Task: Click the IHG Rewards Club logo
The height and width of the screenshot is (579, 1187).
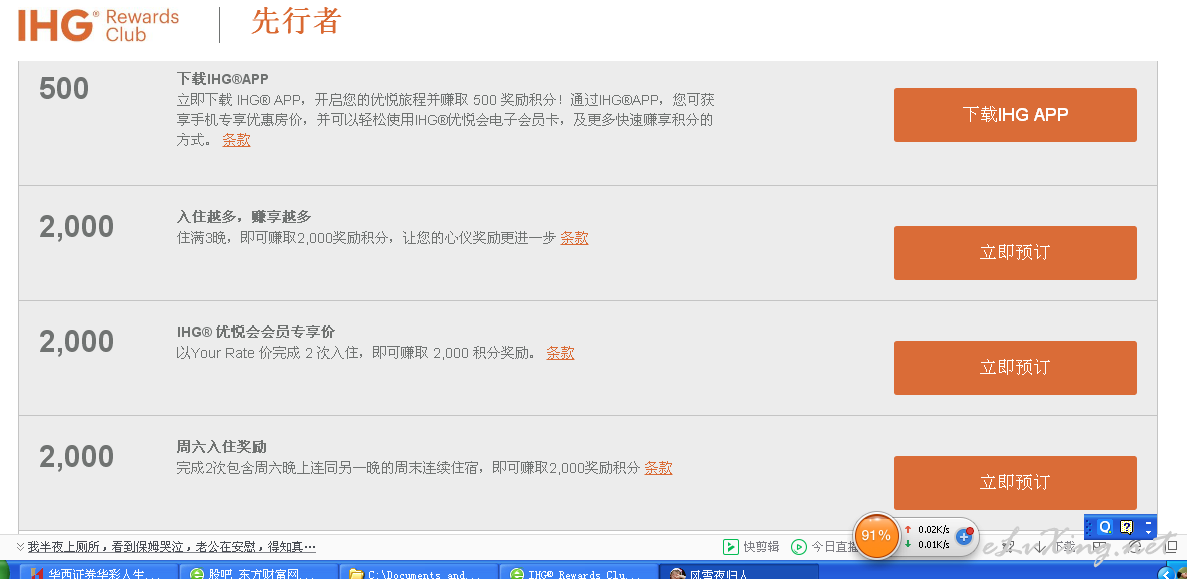Action: coord(98,25)
